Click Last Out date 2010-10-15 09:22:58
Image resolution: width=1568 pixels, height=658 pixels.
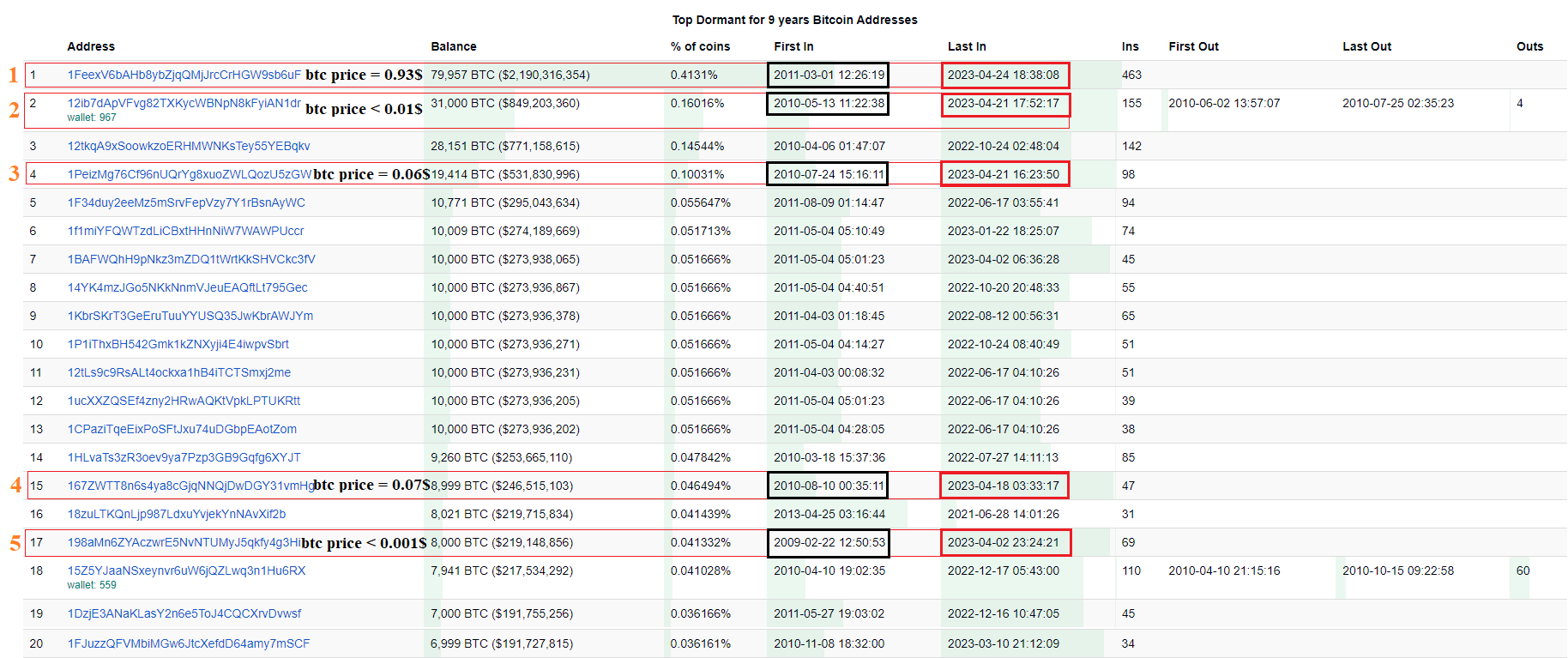click(x=1398, y=570)
